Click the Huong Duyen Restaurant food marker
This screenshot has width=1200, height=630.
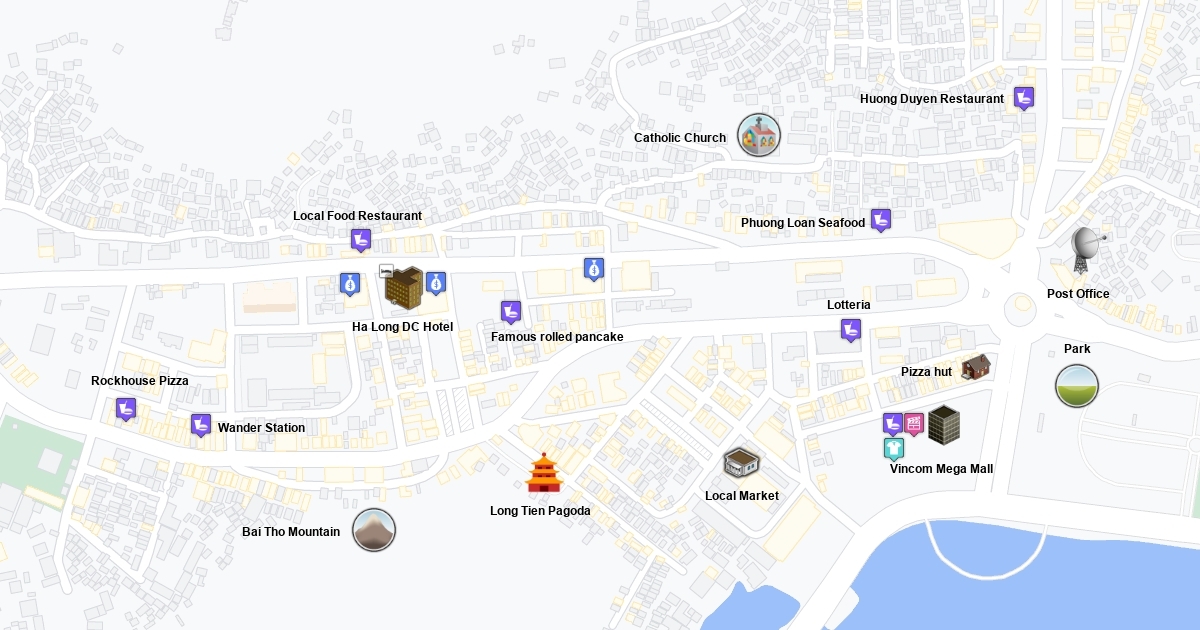[1023, 98]
